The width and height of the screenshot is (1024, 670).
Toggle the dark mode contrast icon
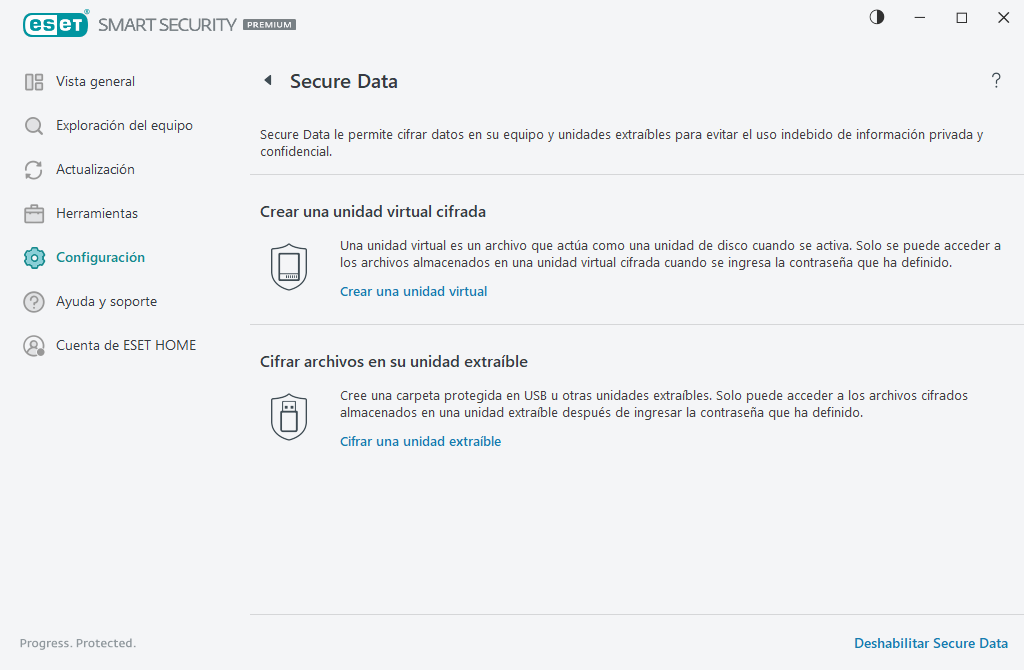(876, 17)
